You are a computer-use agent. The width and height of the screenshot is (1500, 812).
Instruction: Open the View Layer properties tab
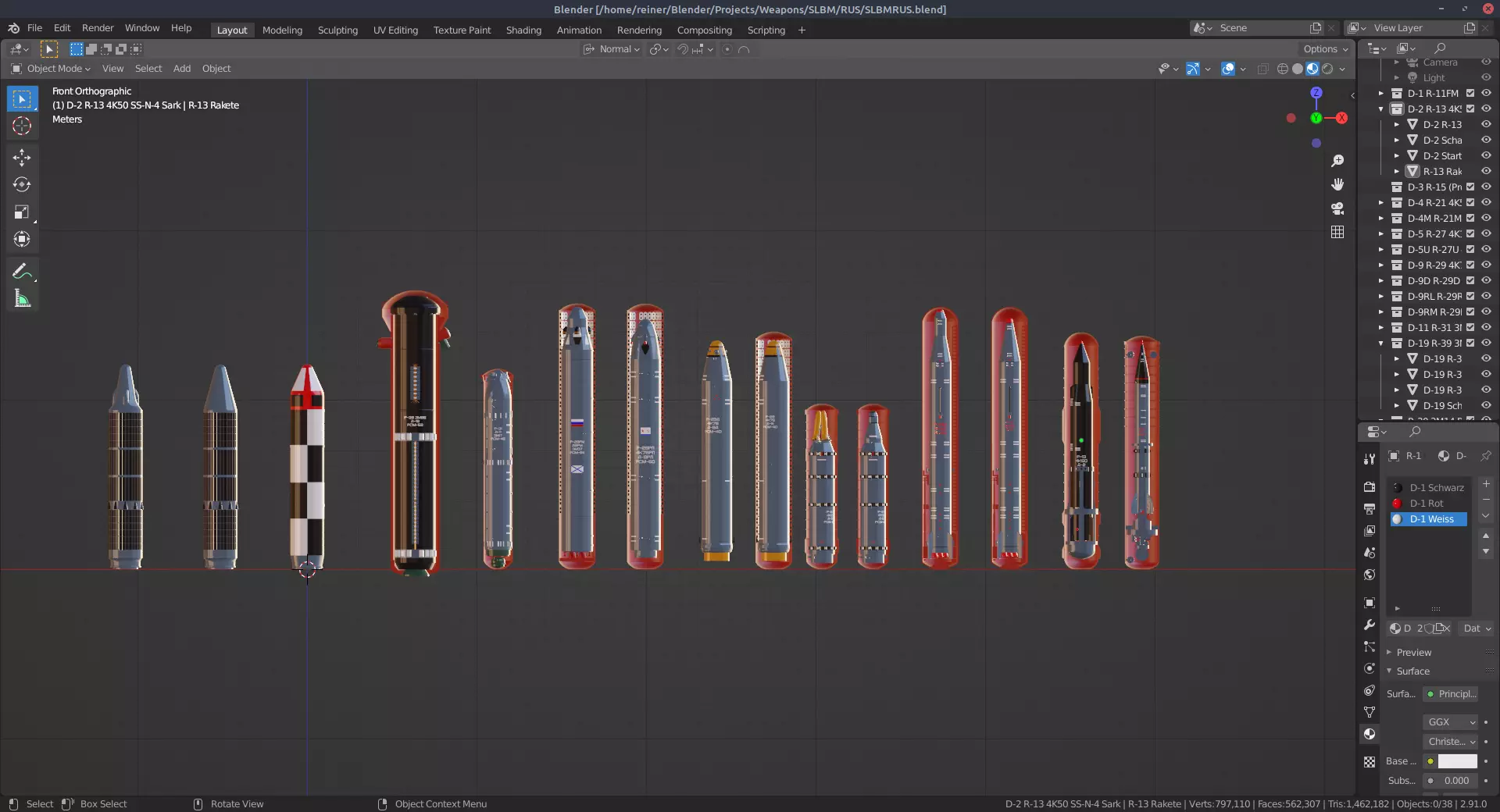click(1370, 531)
